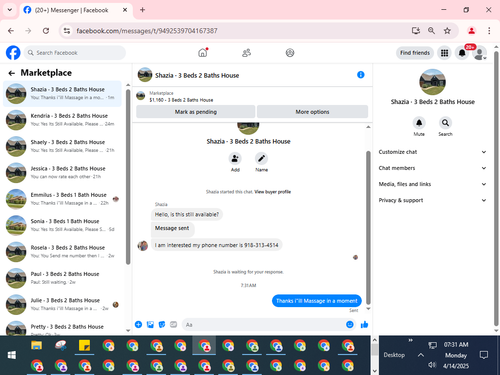This screenshot has height=375, width=500.
Task: Open Sticky Notes from taskbar
Action: (84, 345)
